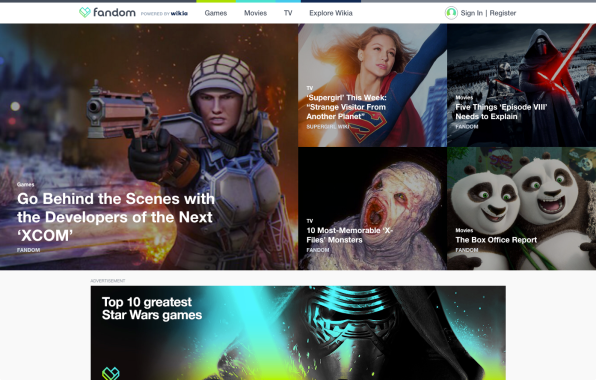Click the Sign In link

(471, 13)
